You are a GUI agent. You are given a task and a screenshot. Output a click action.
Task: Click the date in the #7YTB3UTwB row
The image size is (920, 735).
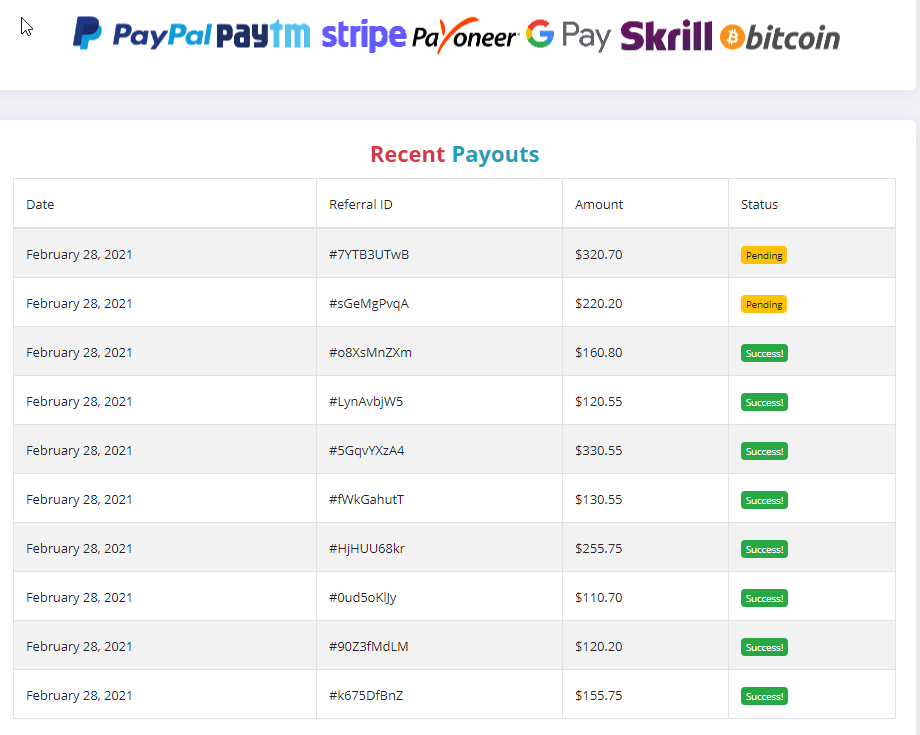pos(79,254)
